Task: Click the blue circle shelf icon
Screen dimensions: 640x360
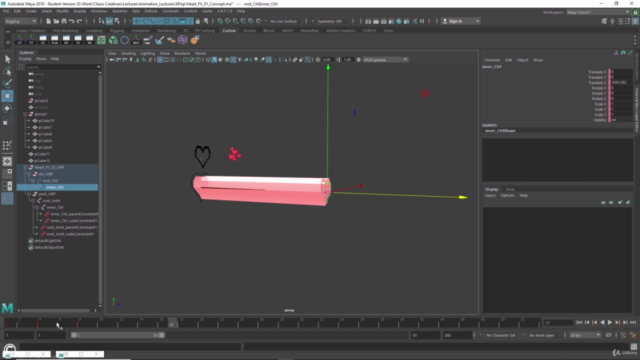Action: coord(124,40)
